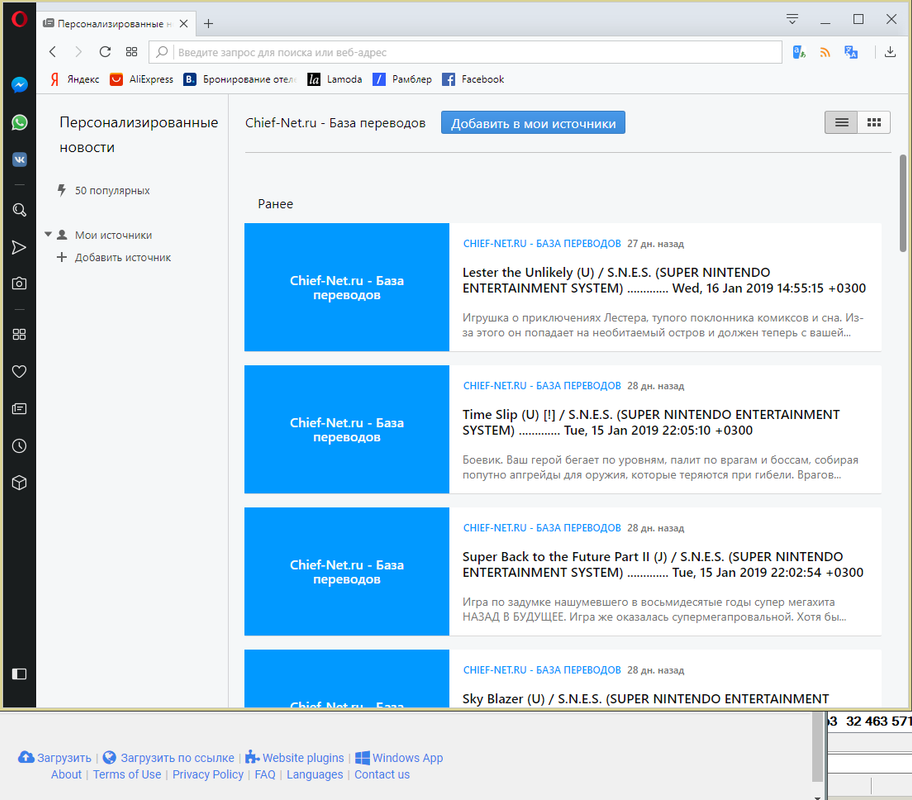Click thumbnail of Time Slip article
The image size is (912, 800).
coord(347,429)
